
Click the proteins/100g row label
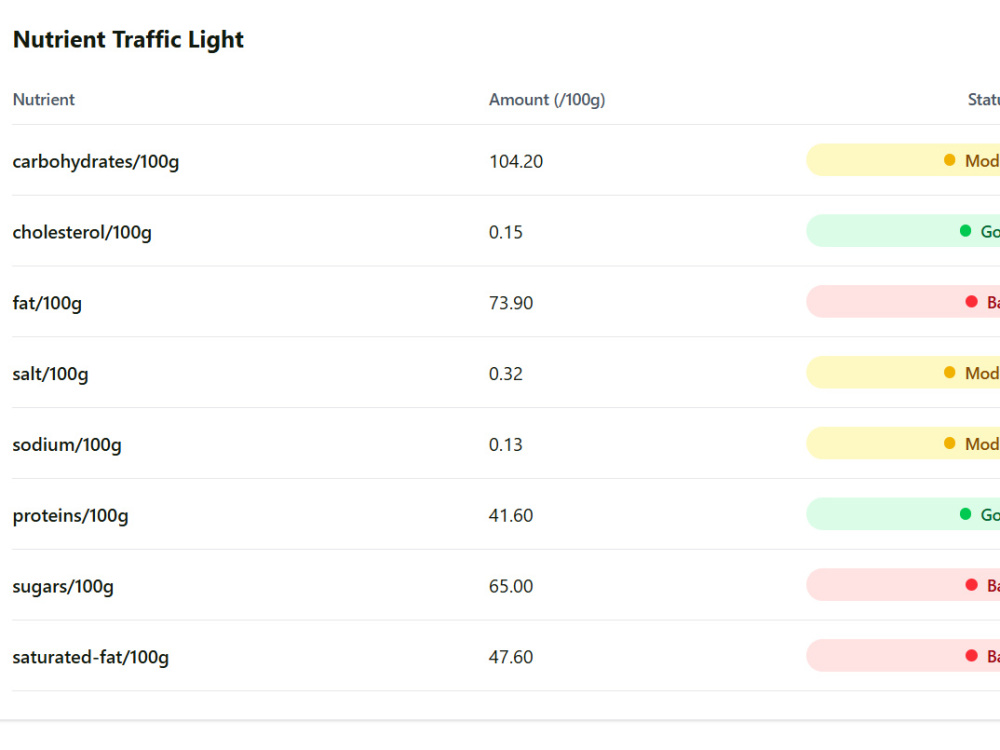[70, 516]
